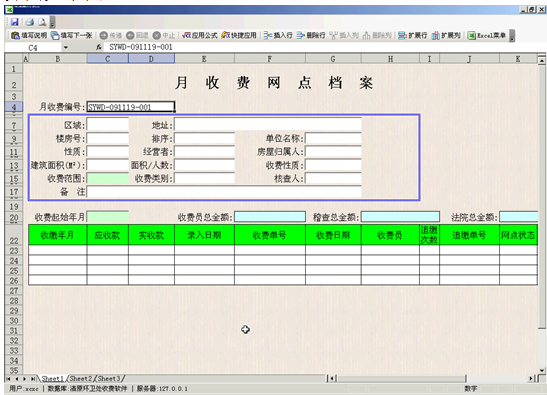Click the Select All corner box
Image resolution: width=547 pixels, height=395 pixels.
[14, 59]
